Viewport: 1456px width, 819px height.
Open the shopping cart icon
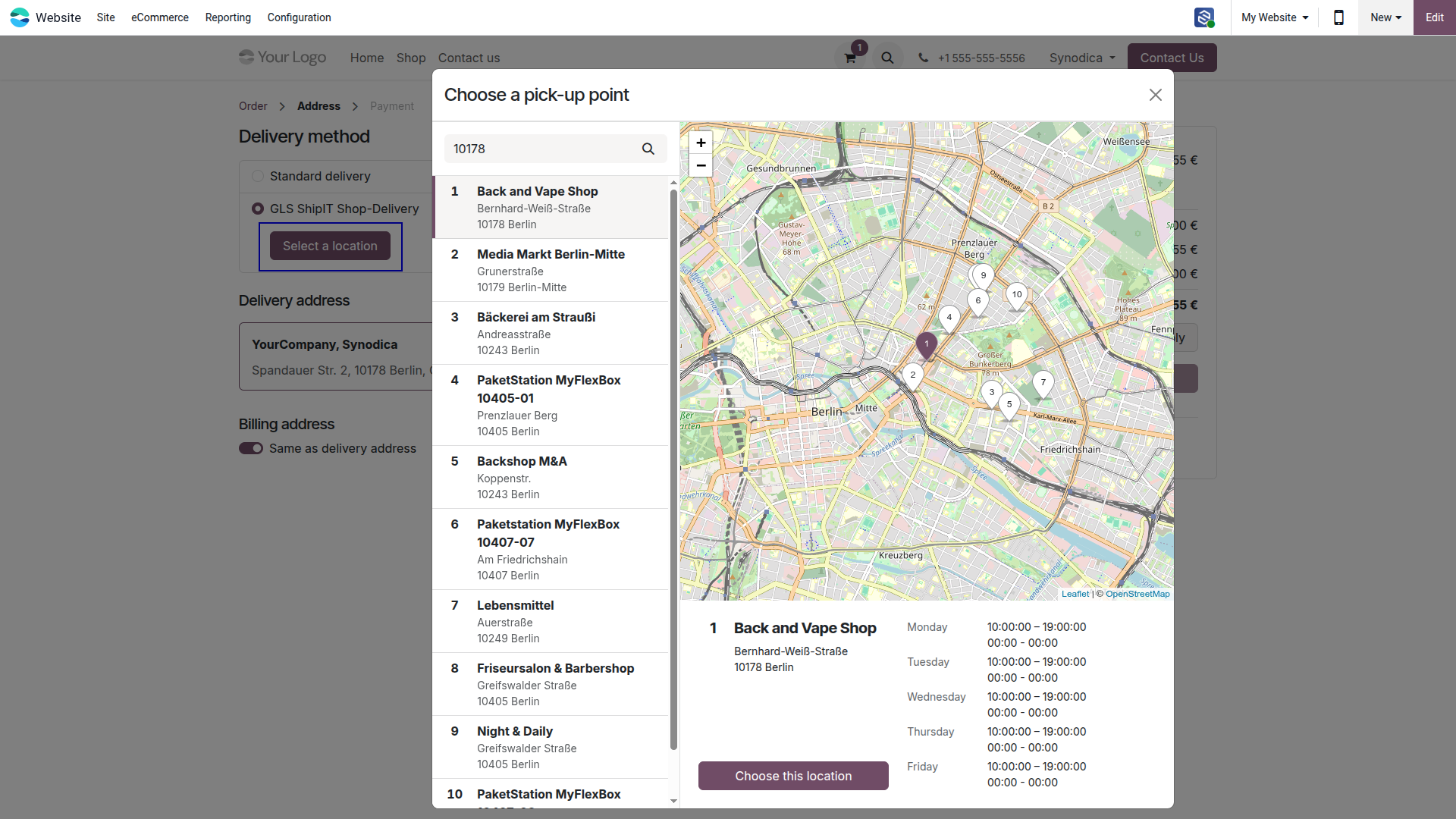[x=851, y=58]
